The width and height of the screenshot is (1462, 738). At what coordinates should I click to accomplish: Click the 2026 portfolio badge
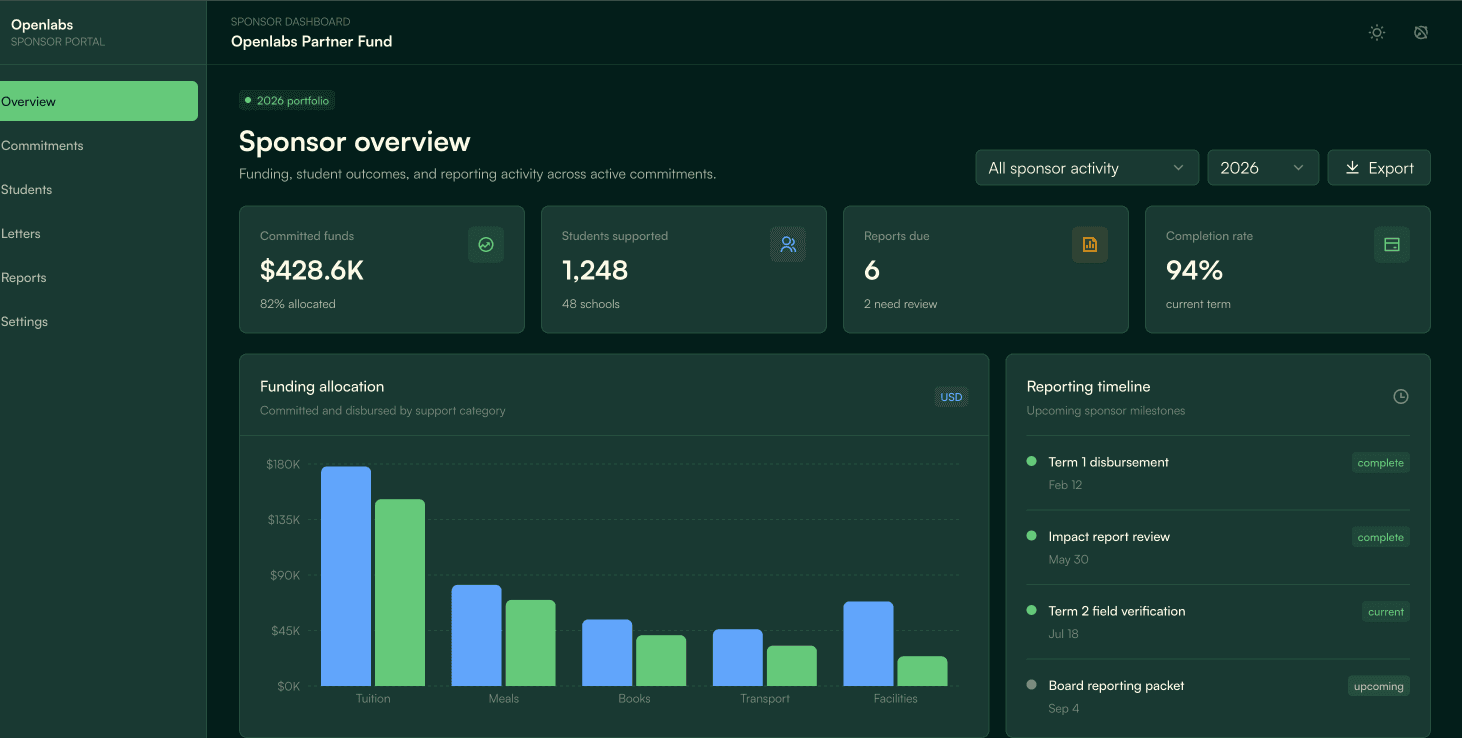(287, 101)
